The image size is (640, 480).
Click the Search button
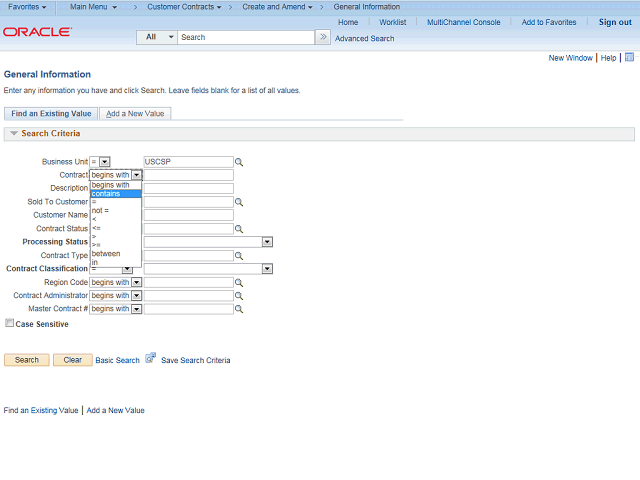tap(27, 360)
